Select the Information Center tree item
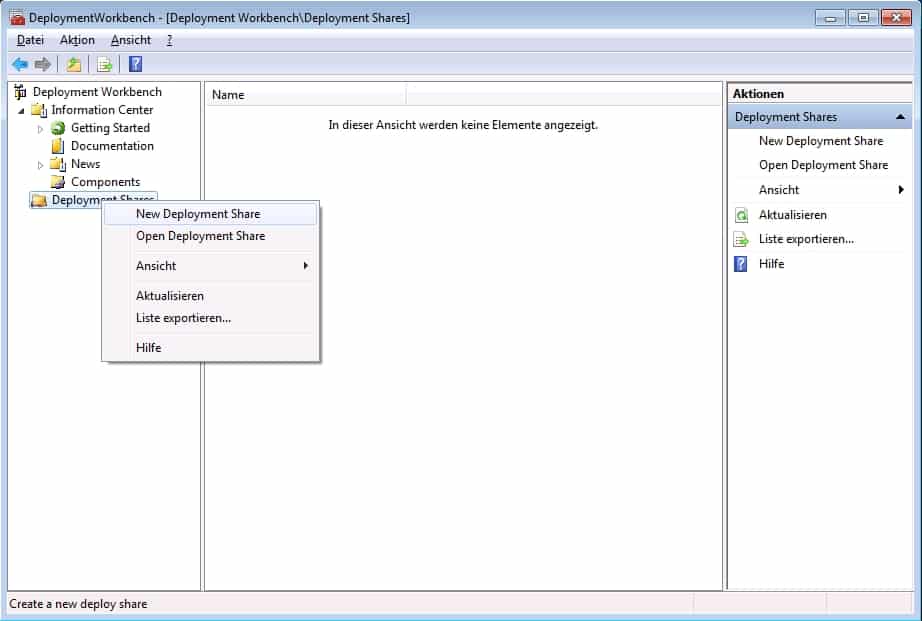Image resolution: width=922 pixels, height=621 pixels. 102,110
